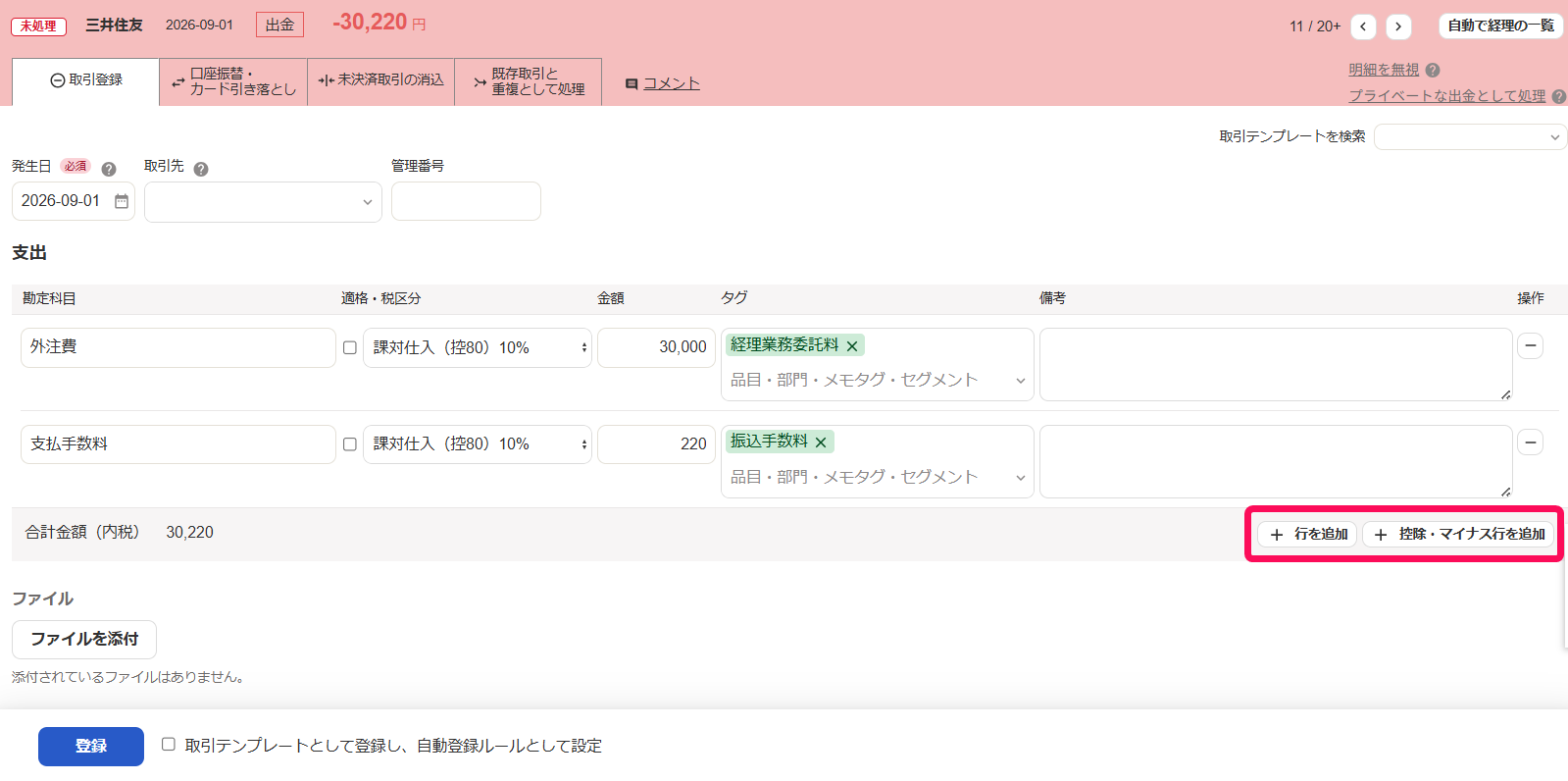Image resolution: width=1568 pixels, height=781 pixels.
Task: Click the 220 amount field
Action: tap(656, 444)
